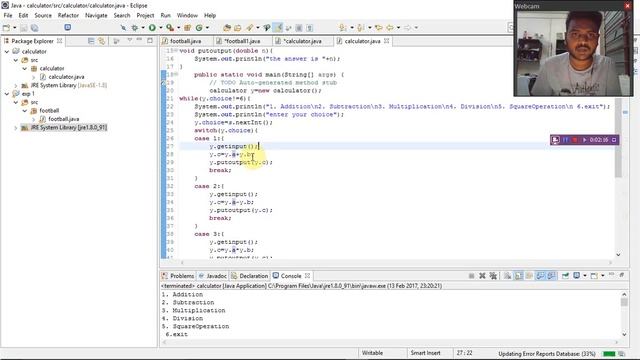Click the New Java Class green icon
Screen dimensions: 640x360
coord(199,28)
